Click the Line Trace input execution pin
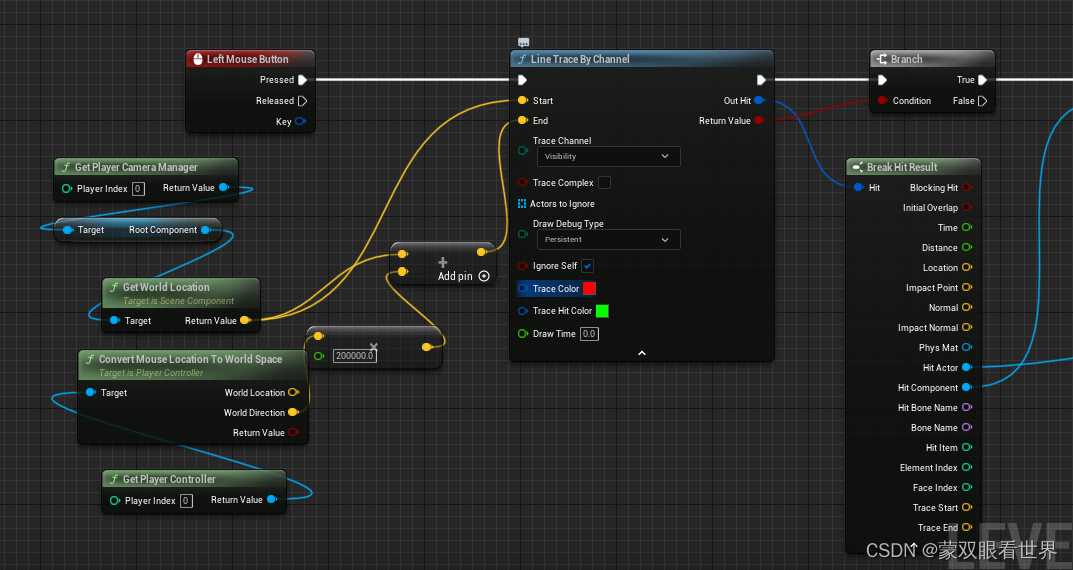The width and height of the screenshot is (1073, 570). 523,80
